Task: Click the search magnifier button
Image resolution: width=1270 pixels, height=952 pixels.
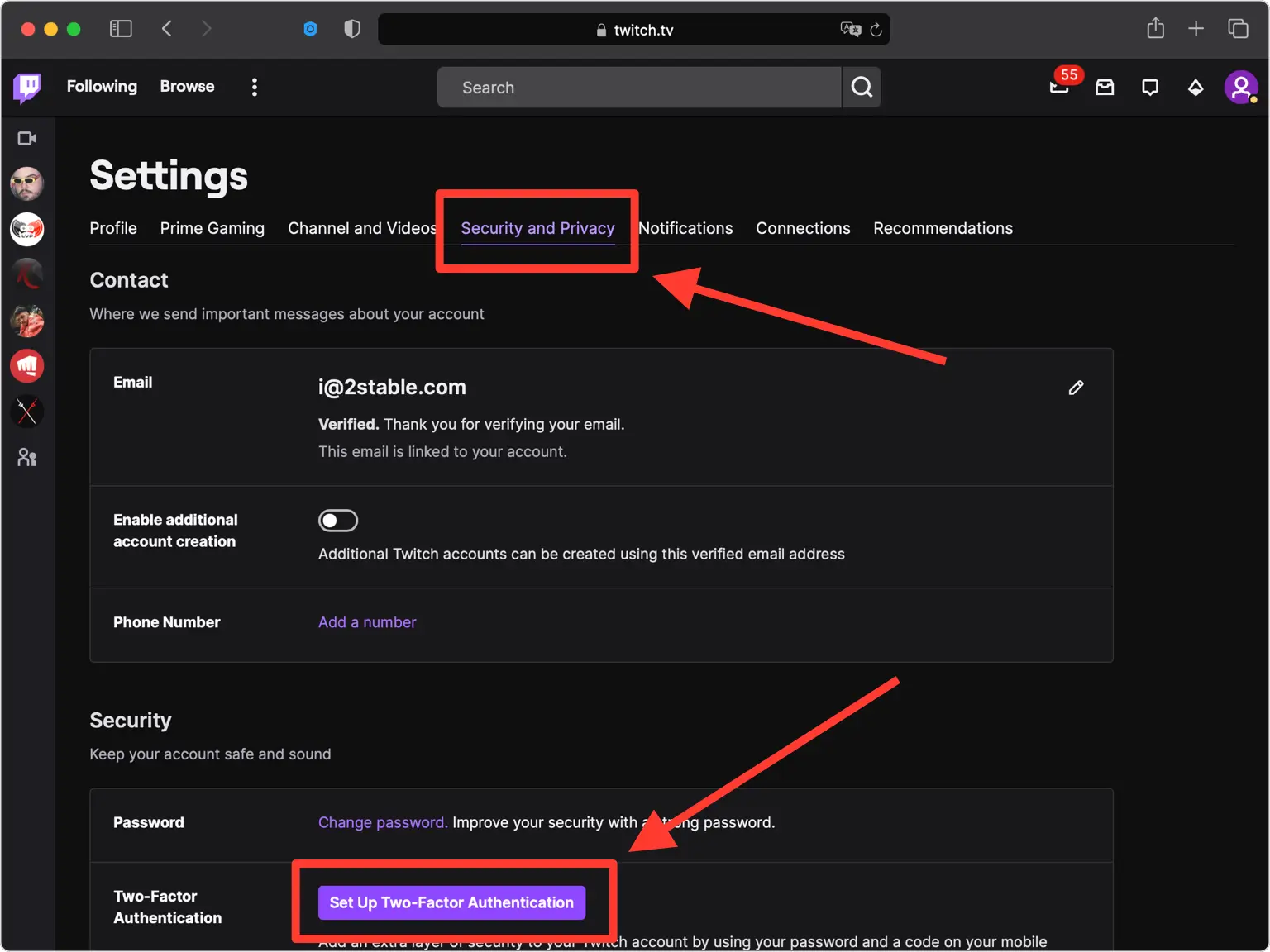Action: (x=862, y=88)
